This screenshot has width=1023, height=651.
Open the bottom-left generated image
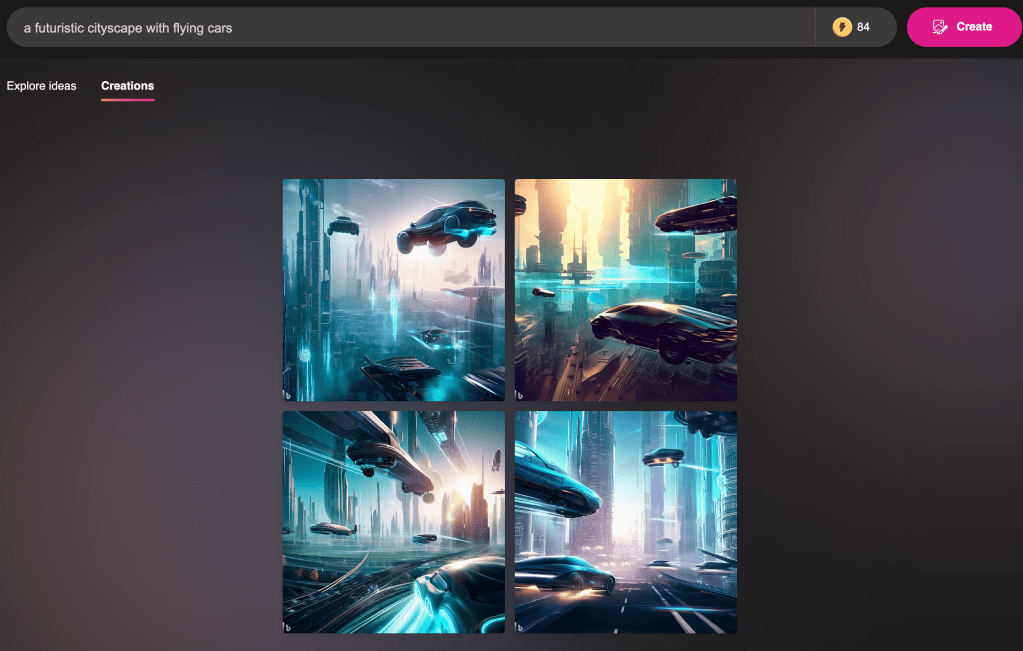click(x=393, y=521)
